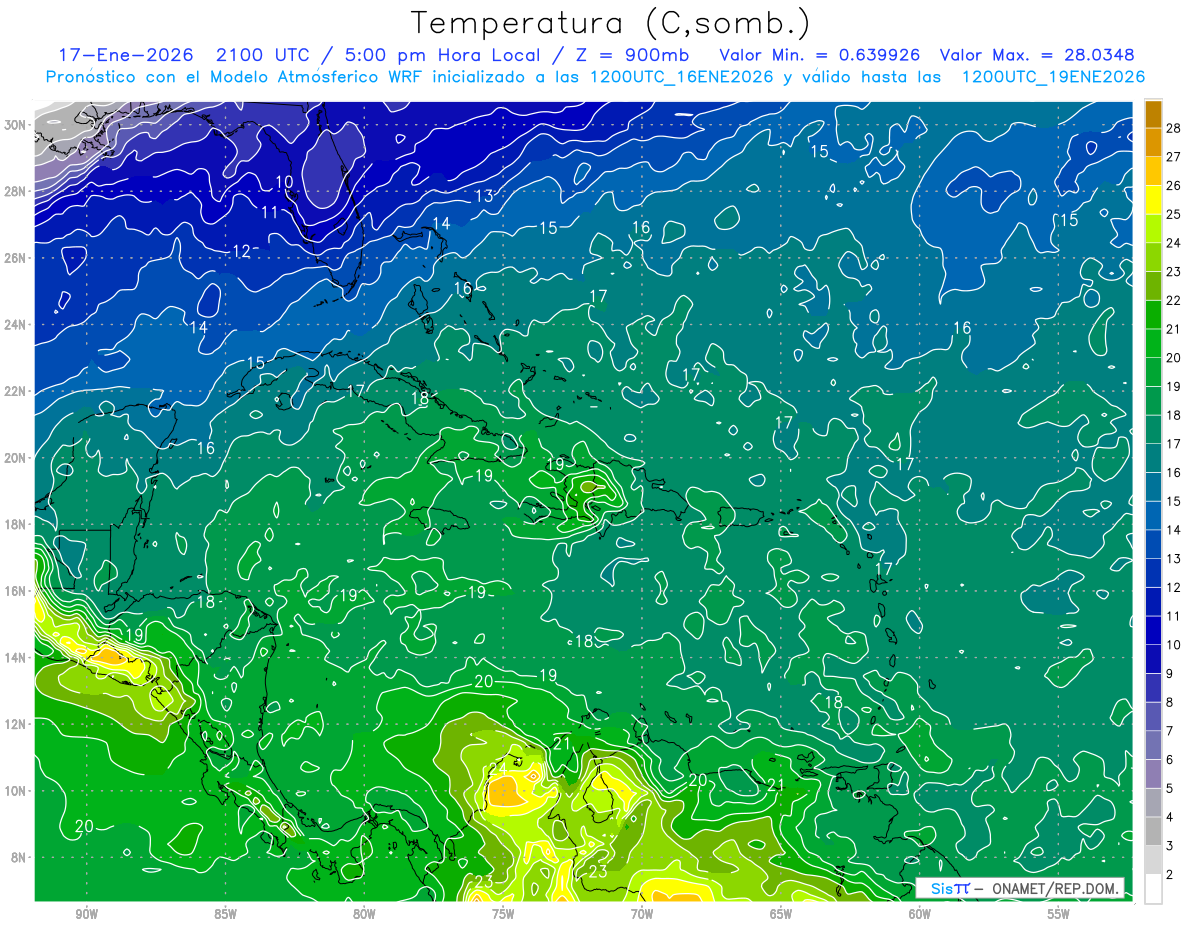Click the white swatch at color scale bottom

1153,889
